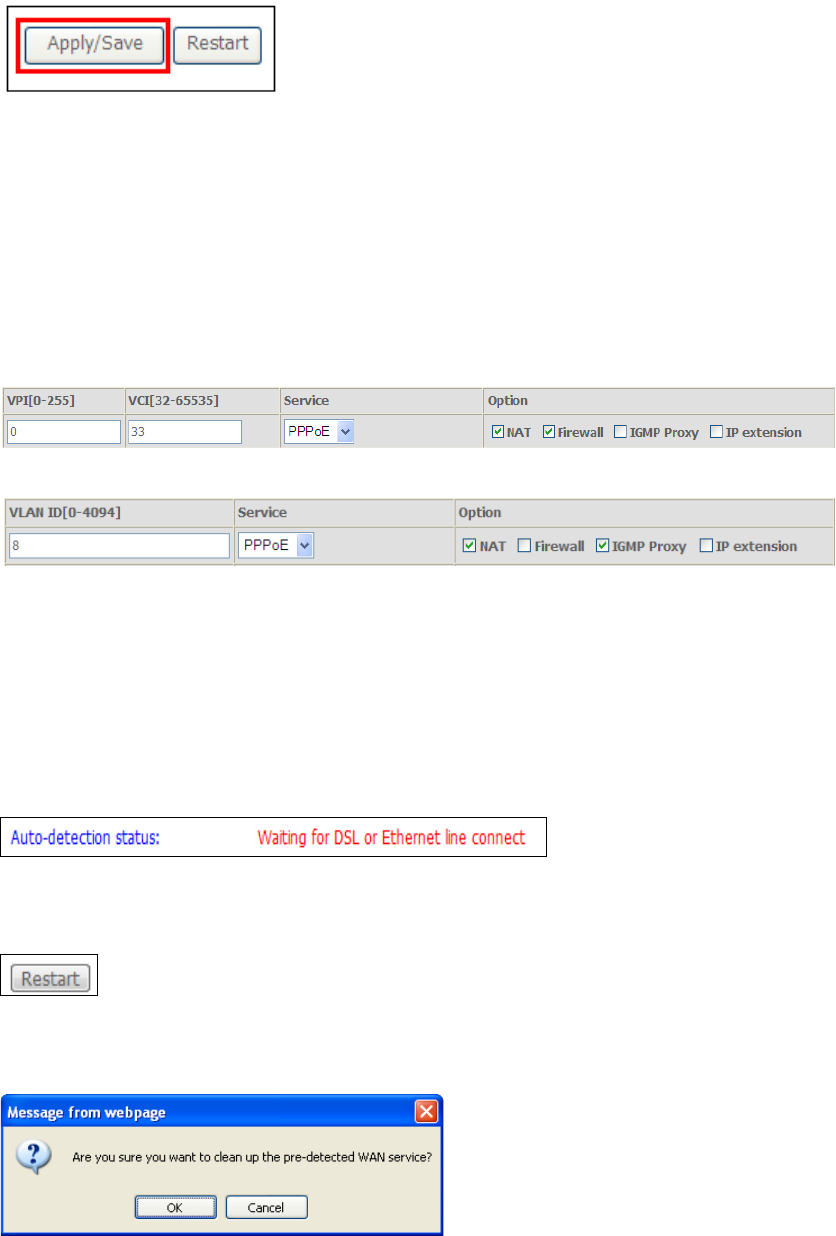Click Restart button beside Apply/Save

click(217, 44)
